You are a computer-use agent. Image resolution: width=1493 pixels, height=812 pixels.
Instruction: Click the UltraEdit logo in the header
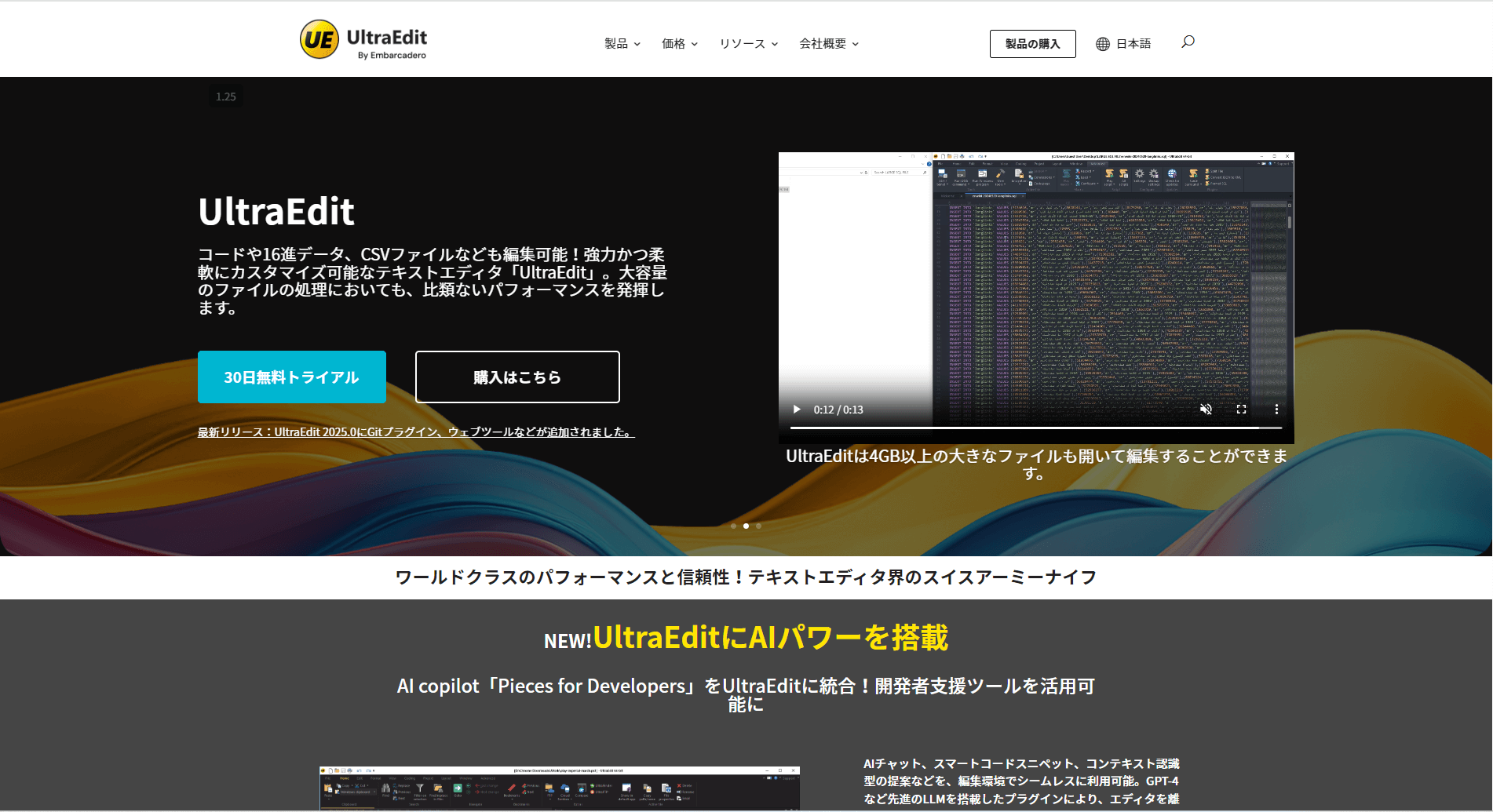pyautogui.click(x=363, y=40)
